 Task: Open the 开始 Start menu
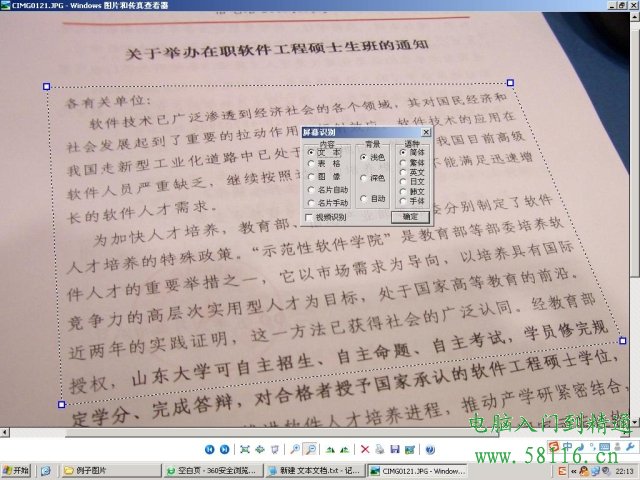16,470
